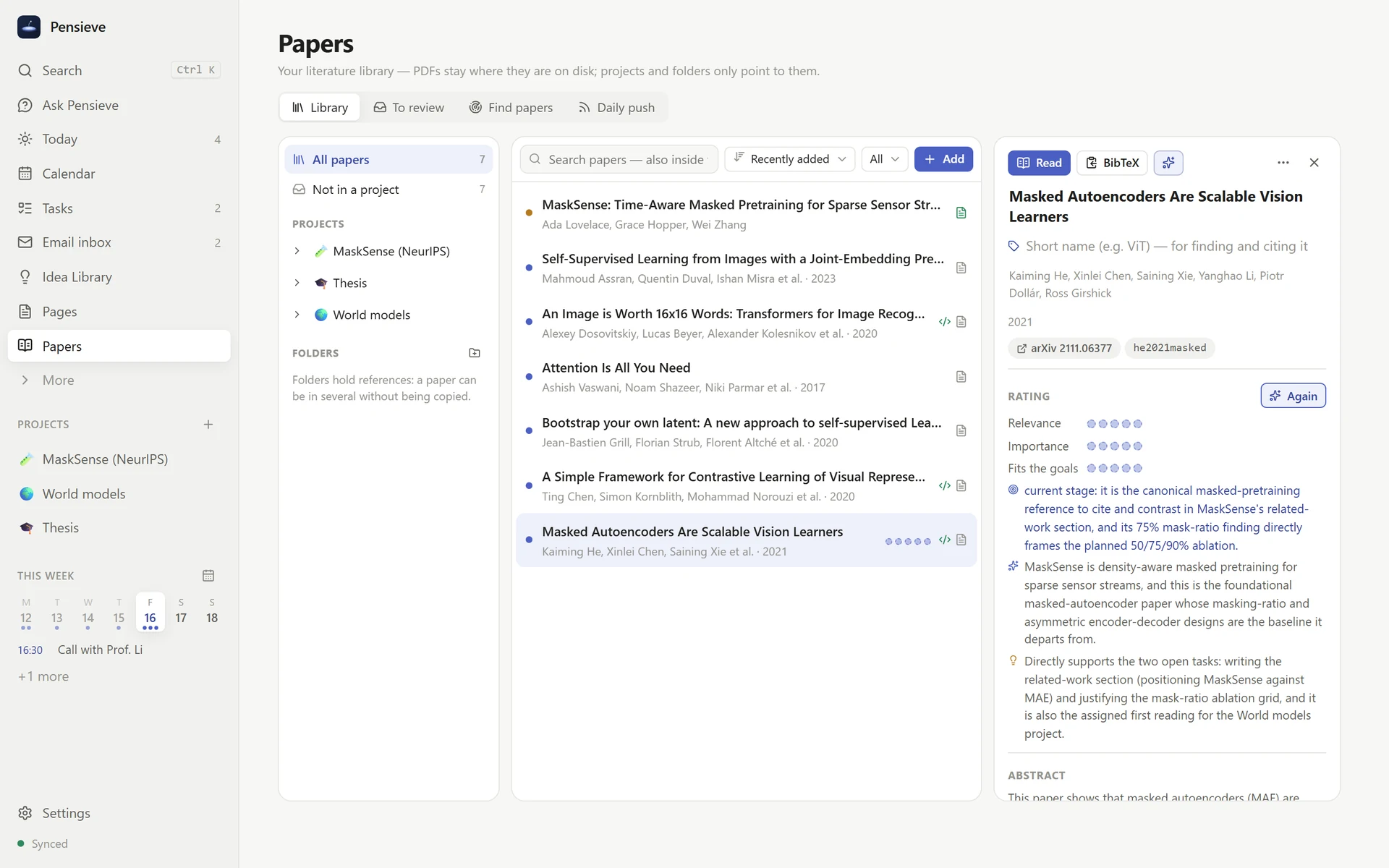Click the +1 more events link
This screenshot has height=868, width=1389.
click(x=43, y=676)
